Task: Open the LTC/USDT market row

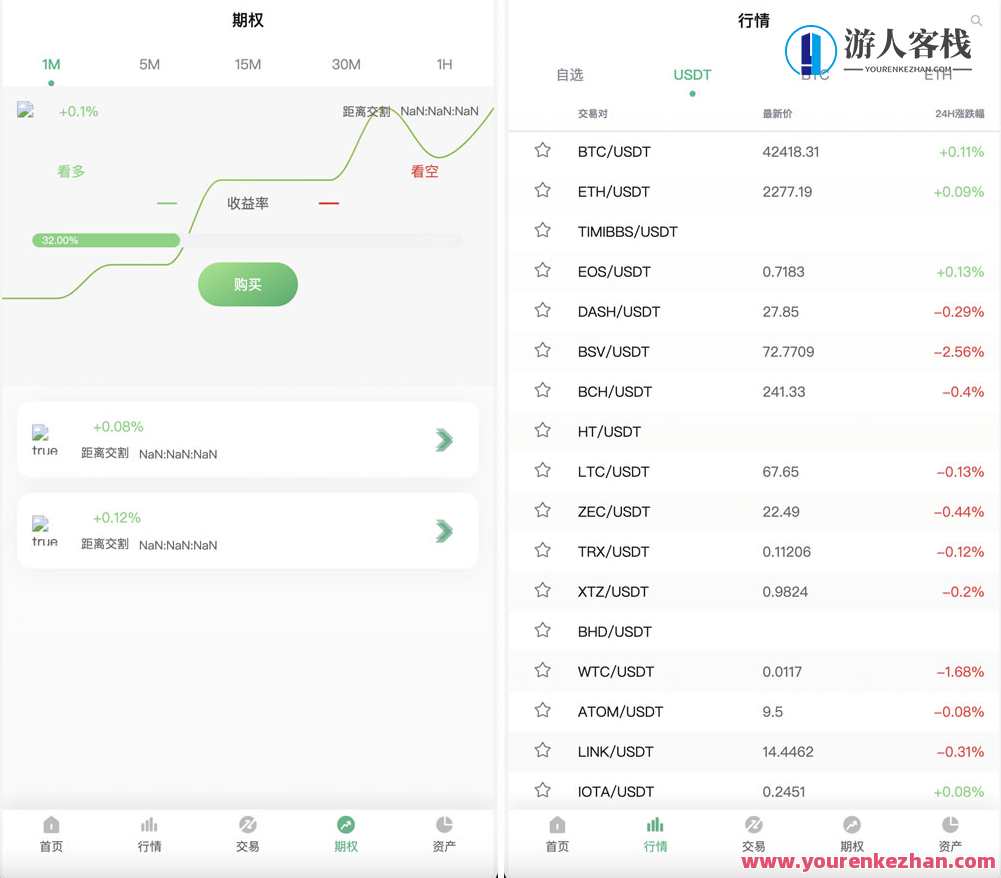Action: pyautogui.click(x=750, y=471)
